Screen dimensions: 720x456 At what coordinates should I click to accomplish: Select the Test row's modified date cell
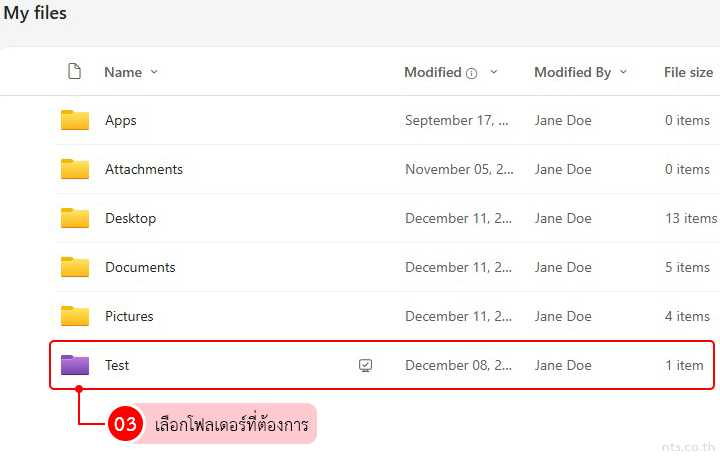click(457, 365)
